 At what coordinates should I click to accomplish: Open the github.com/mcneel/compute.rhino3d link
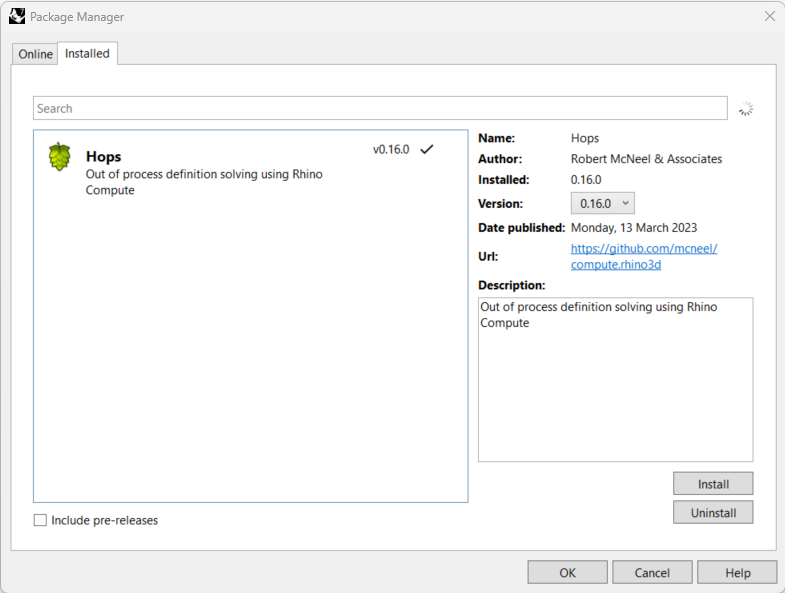coord(643,257)
